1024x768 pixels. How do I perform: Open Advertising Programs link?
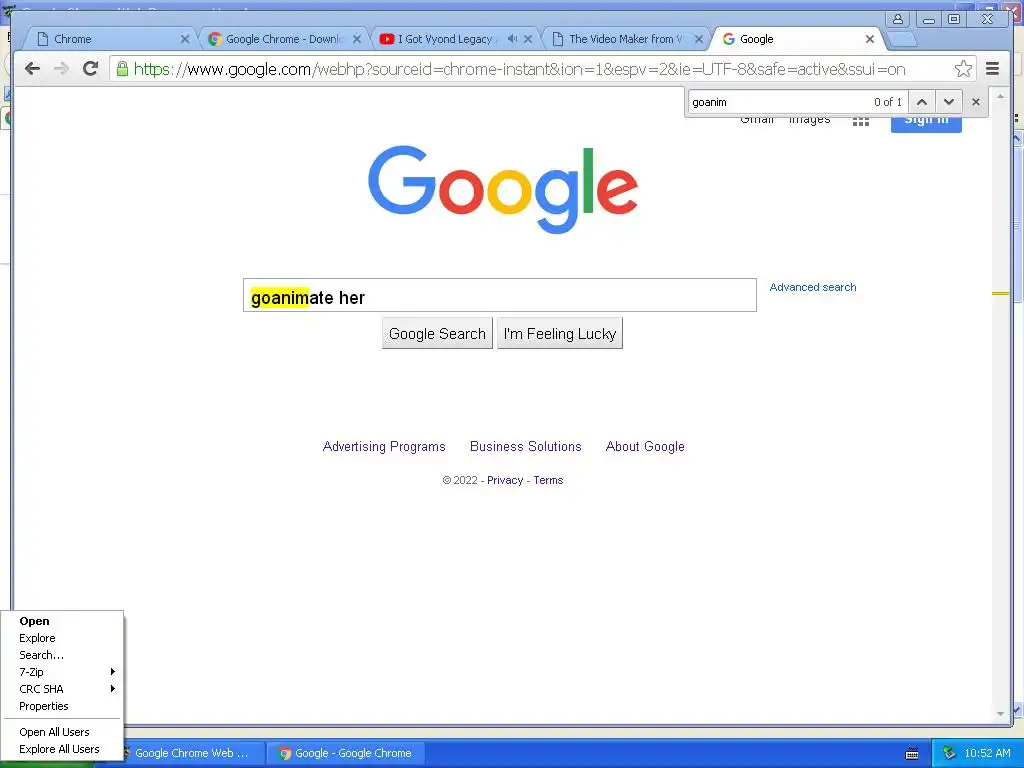click(384, 447)
